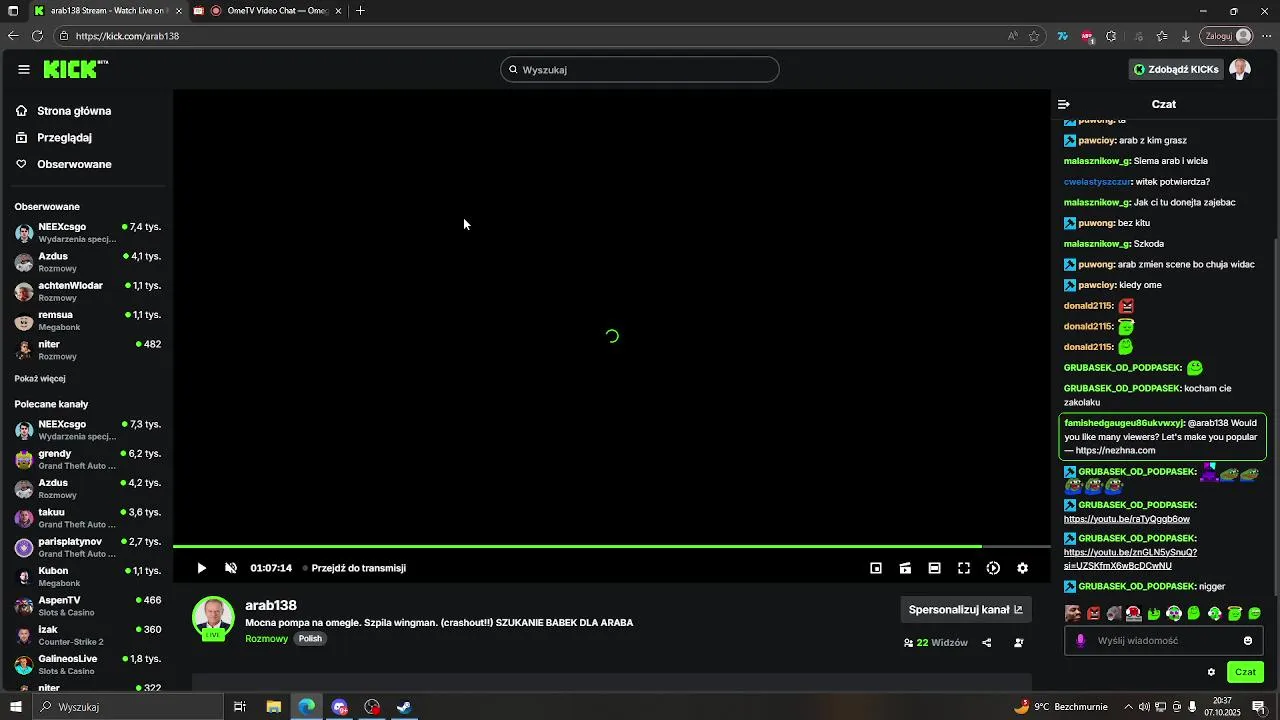Close the OmeTV Video Chat tab
The image size is (1280, 720).
click(338, 11)
